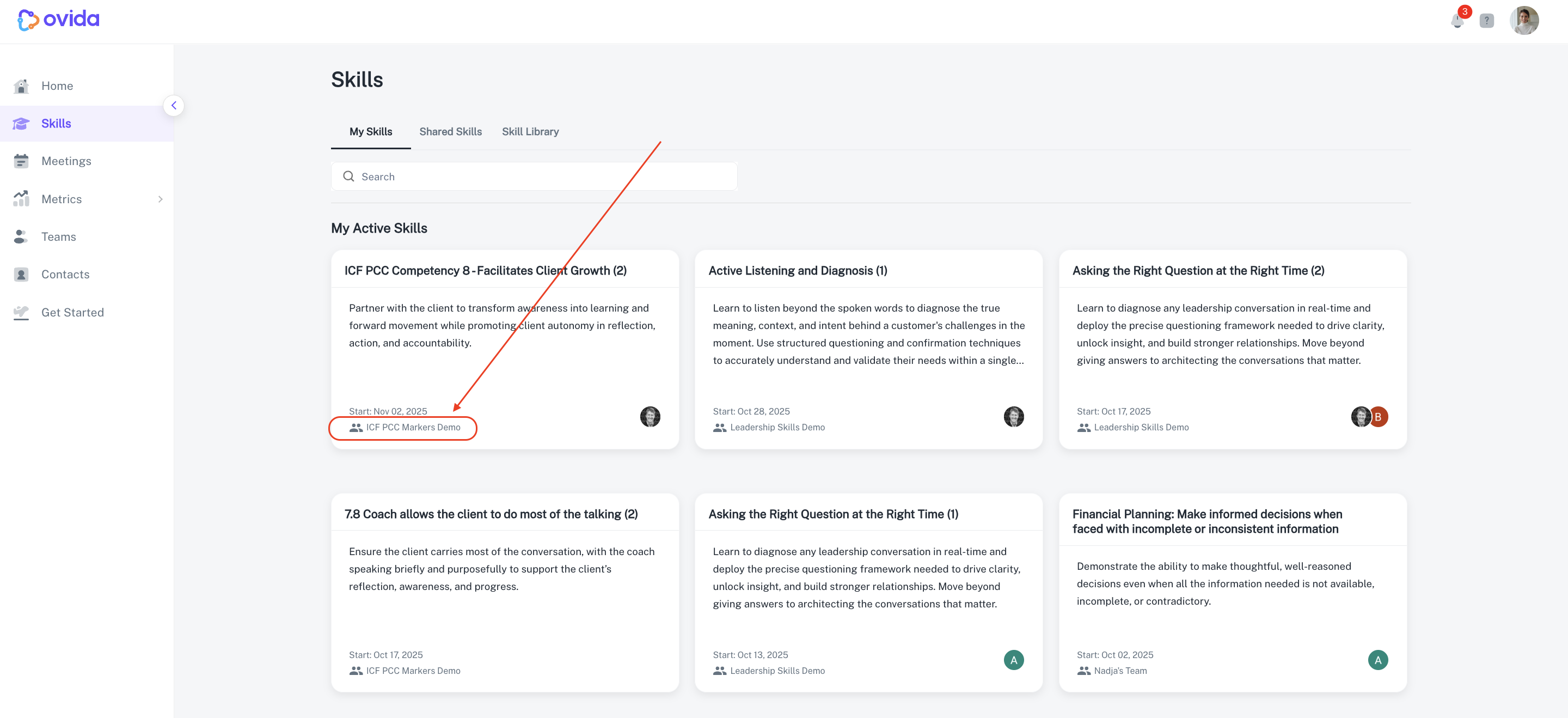The height and width of the screenshot is (718, 1568).
Task: Collapse the sidebar with the chevron button
Action: tap(174, 105)
